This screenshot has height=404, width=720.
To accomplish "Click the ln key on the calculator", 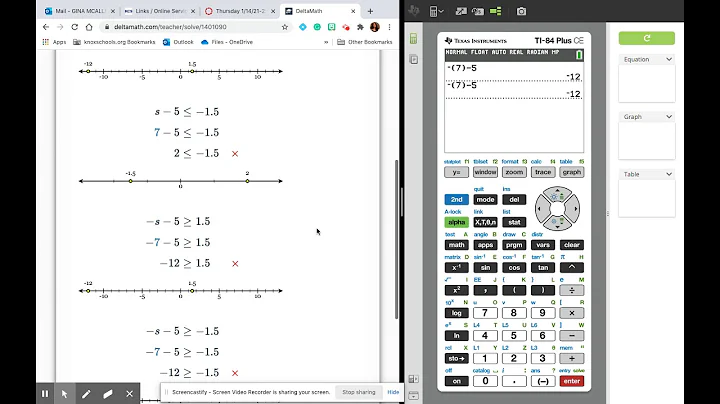I will pyautogui.click(x=456, y=336).
